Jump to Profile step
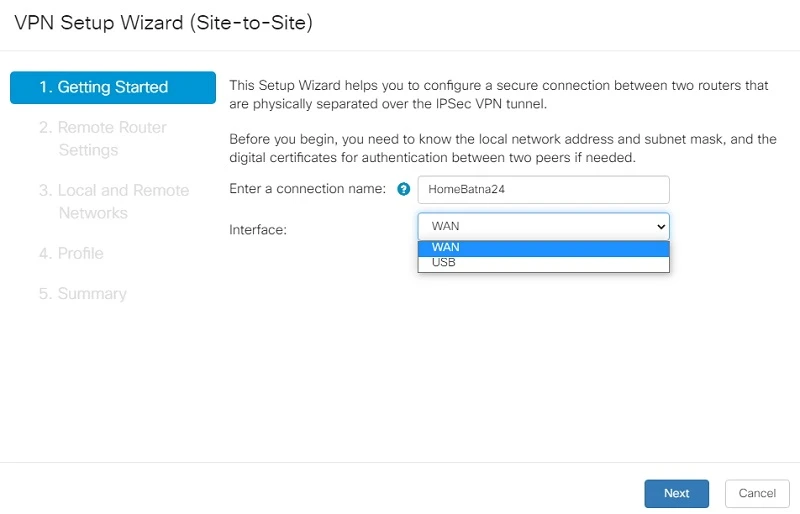 [71, 253]
